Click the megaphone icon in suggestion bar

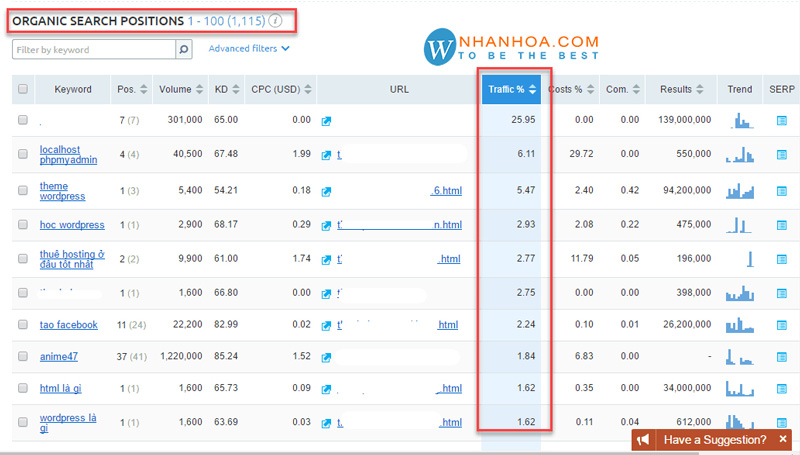pos(646,440)
